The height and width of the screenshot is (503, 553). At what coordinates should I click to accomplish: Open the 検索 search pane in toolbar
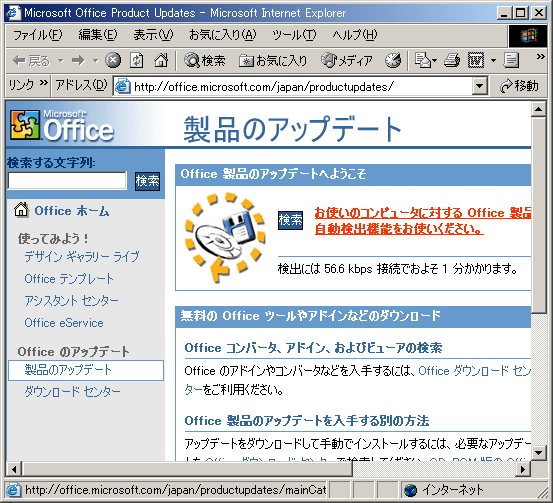pos(204,61)
